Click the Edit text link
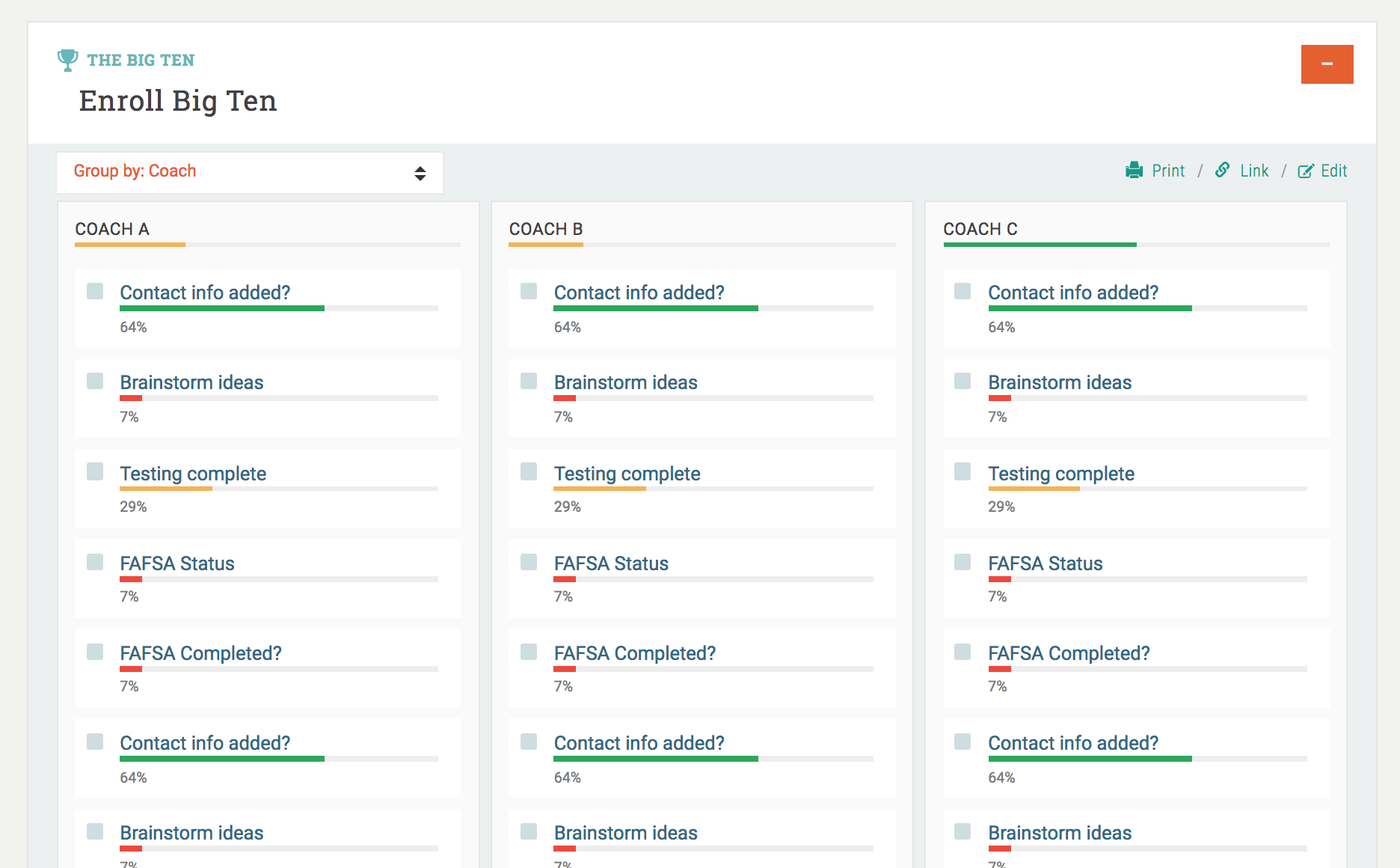 [x=1333, y=171]
